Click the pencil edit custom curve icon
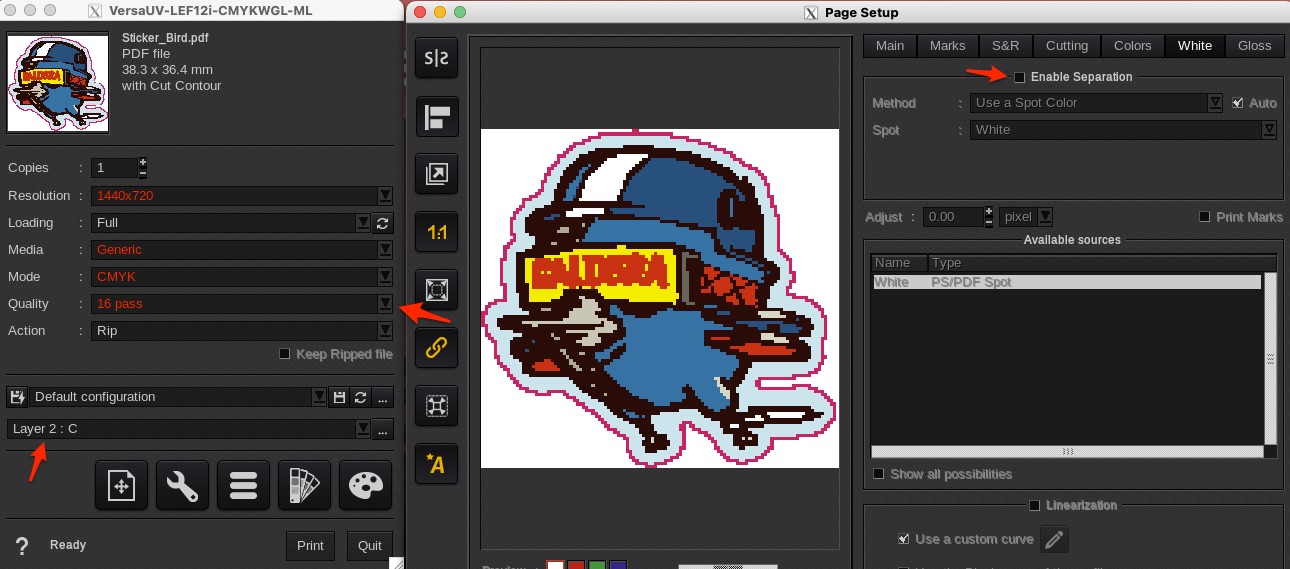This screenshot has width=1290, height=569. tap(1053, 540)
